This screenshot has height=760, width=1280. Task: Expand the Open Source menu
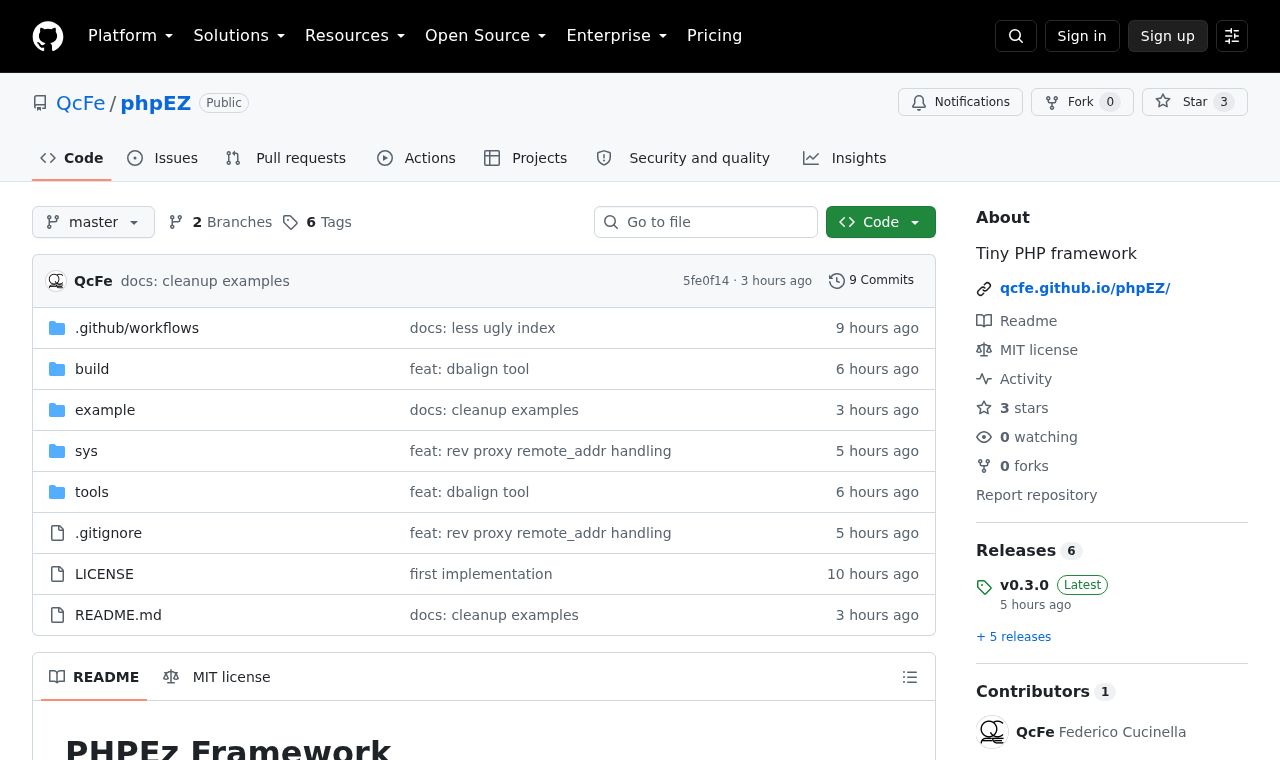486,36
